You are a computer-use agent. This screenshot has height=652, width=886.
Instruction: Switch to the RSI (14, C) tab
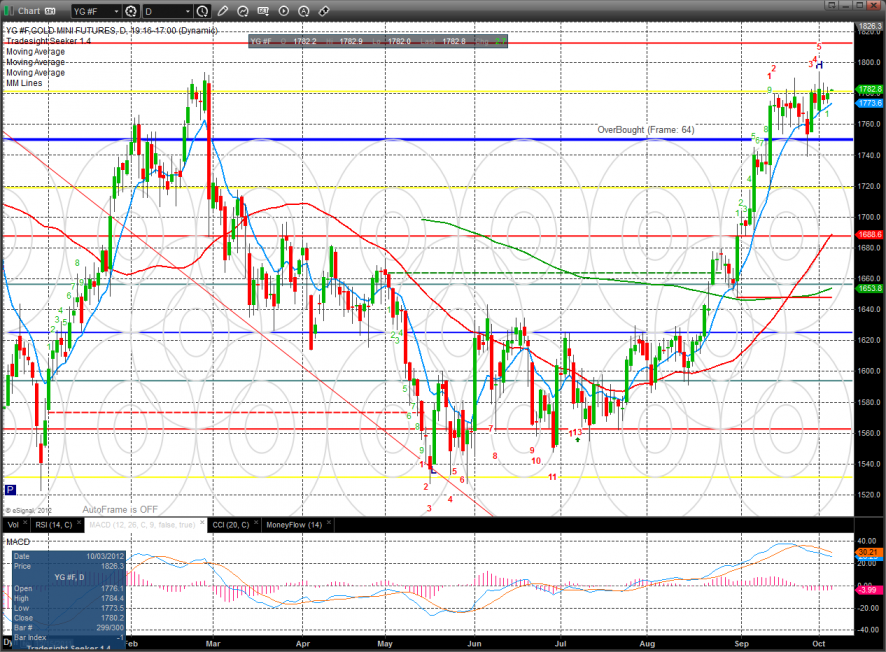click(x=54, y=524)
